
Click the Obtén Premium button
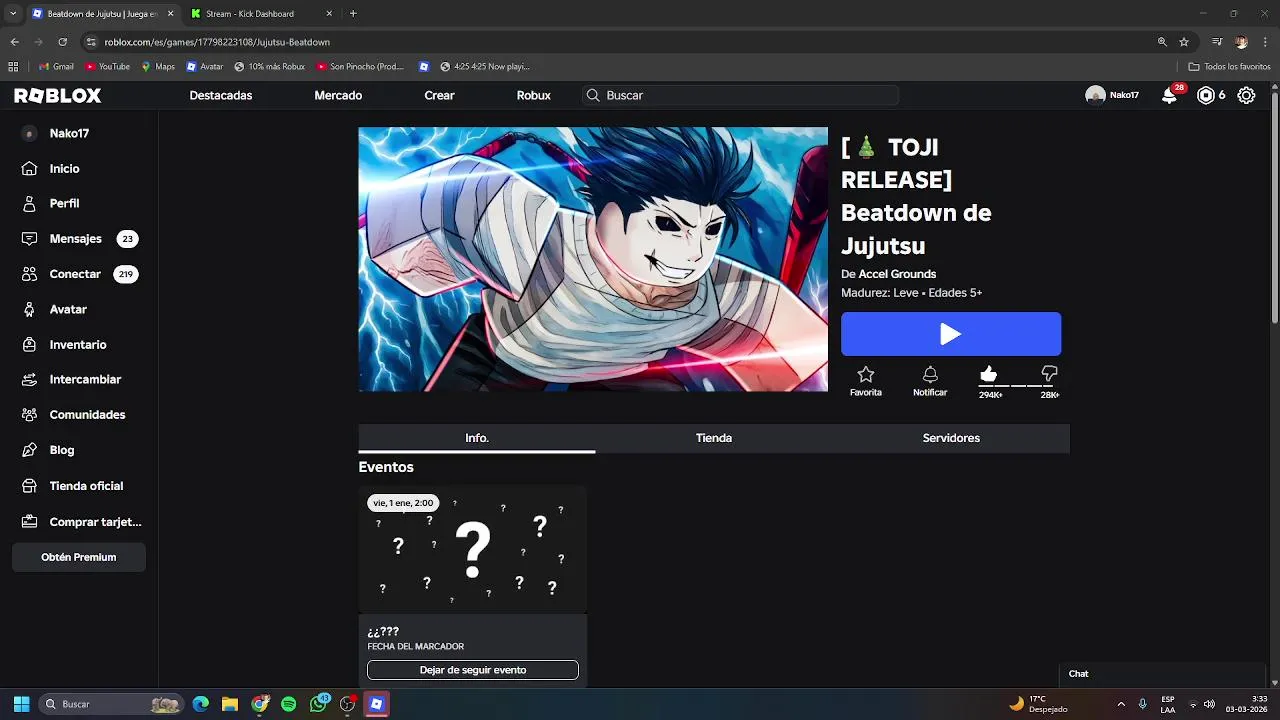[x=79, y=557]
